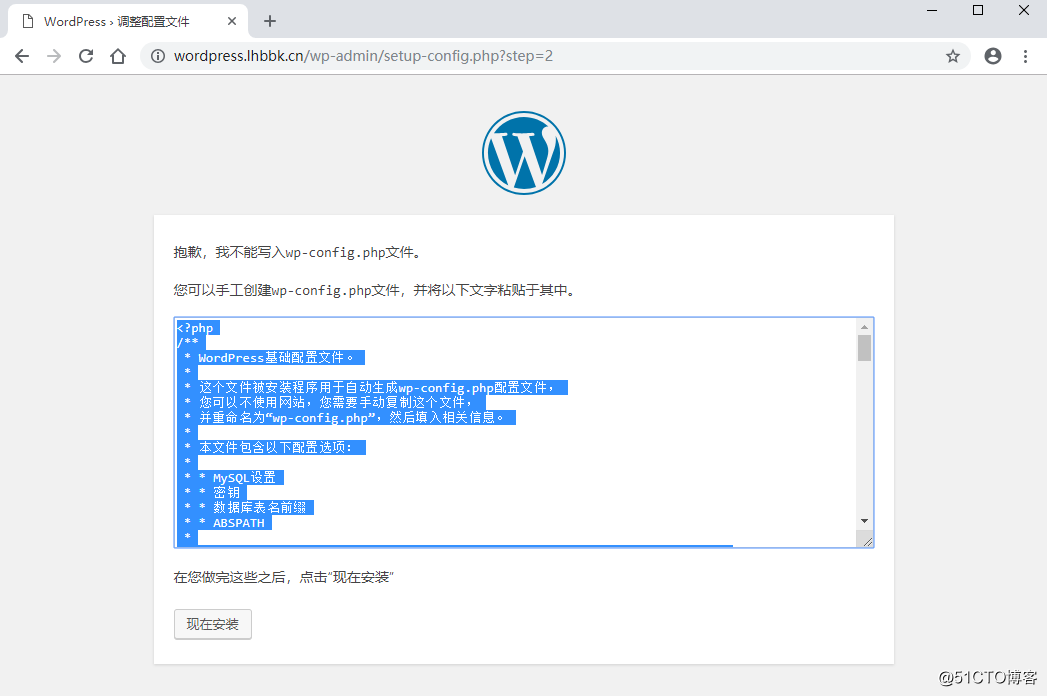This screenshot has width=1047, height=696.
Task: Click the MySQL设置 line in code
Action: 244,478
